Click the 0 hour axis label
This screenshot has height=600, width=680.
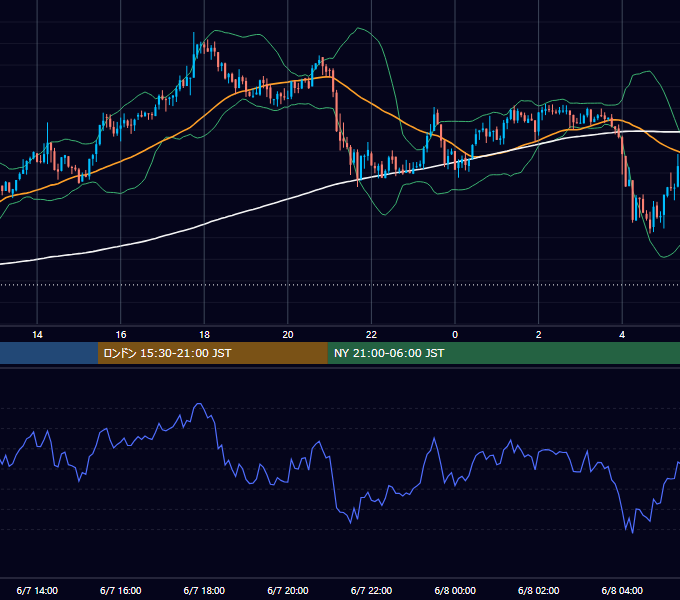(455, 335)
